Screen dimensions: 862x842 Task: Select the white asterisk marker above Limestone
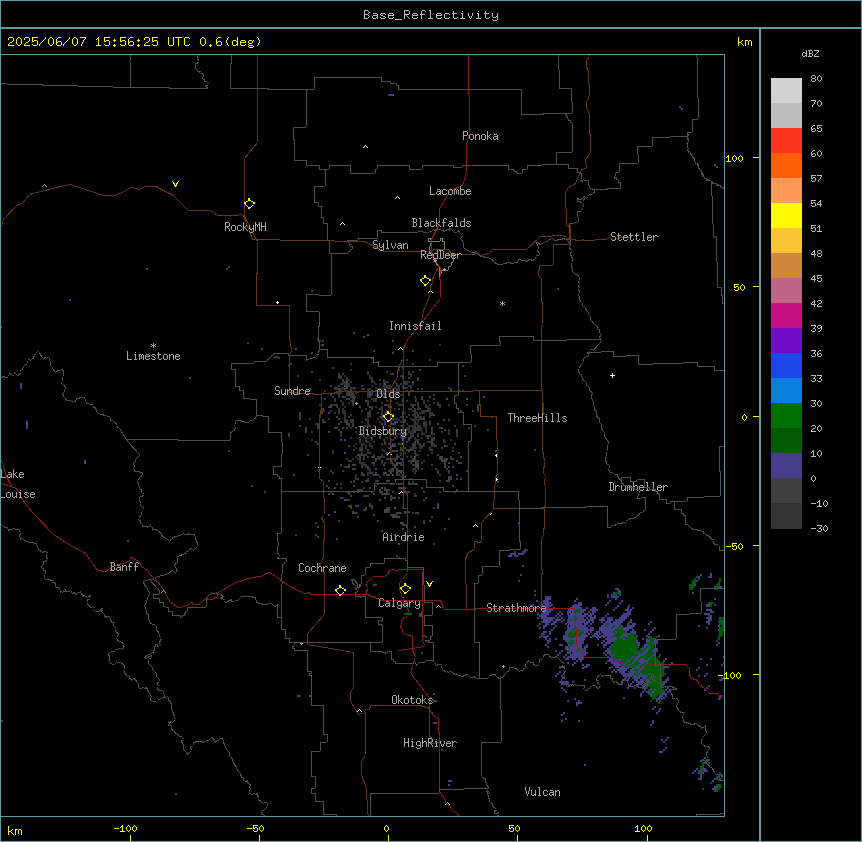(x=153, y=346)
